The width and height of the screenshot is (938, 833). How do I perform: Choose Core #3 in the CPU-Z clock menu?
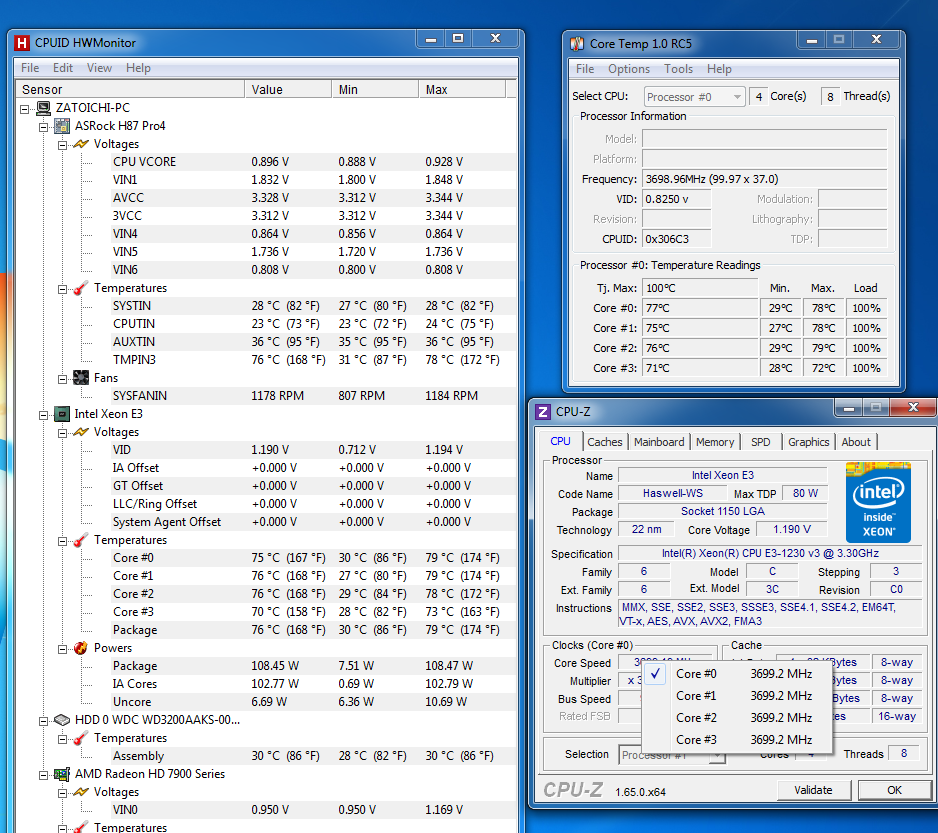(737, 740)
